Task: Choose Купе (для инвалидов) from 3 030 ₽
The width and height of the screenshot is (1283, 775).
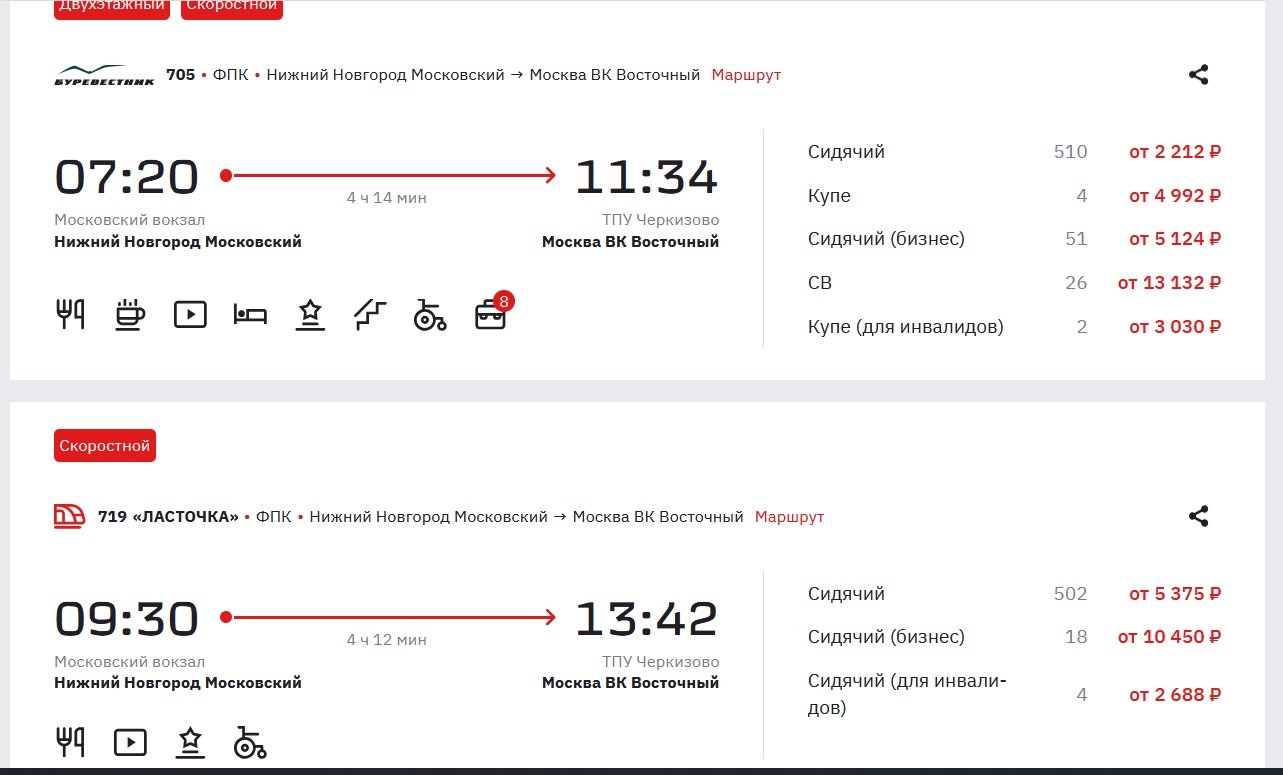Action: [x=1175, y=327]
